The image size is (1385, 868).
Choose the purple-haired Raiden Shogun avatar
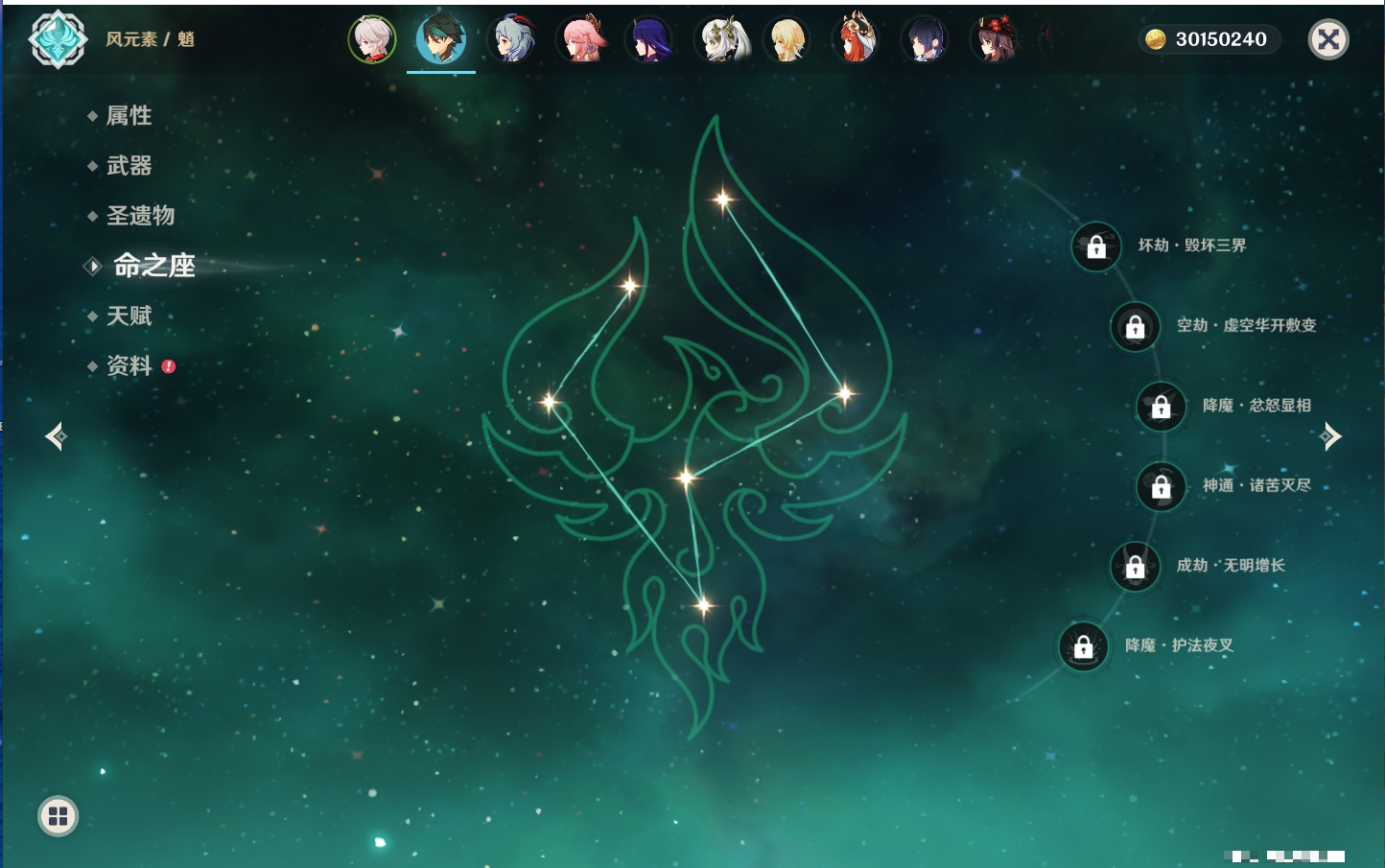(649, 39)
